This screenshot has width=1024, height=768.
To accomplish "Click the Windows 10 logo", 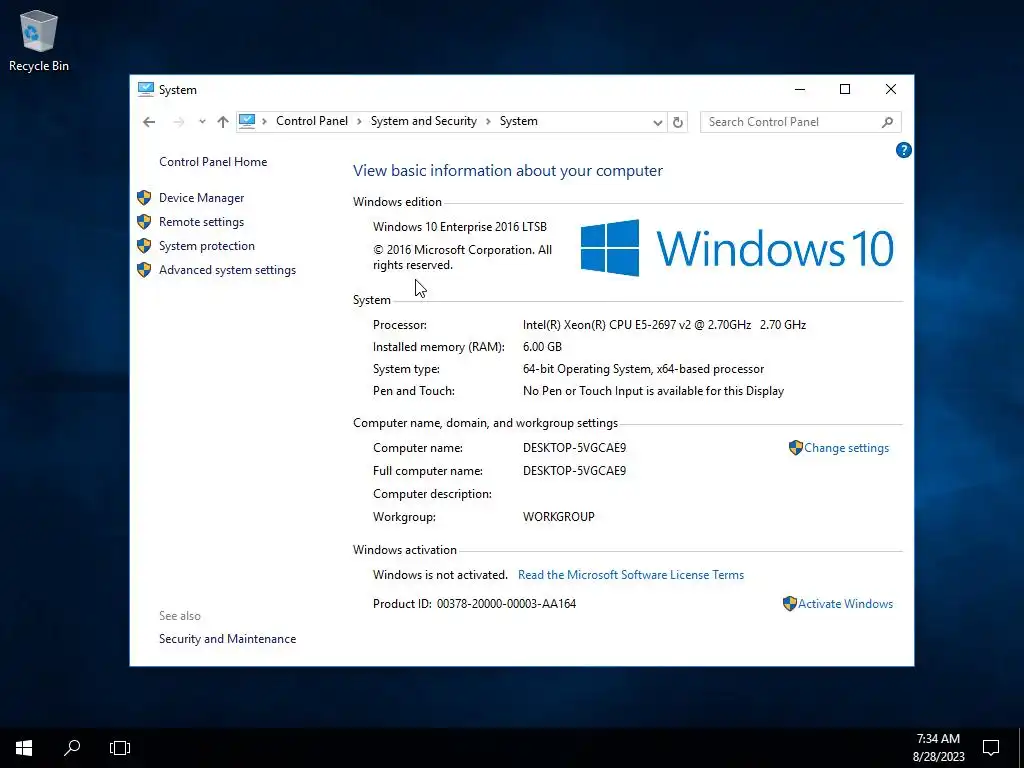I will pyautogui.click(x=737, y=248).
